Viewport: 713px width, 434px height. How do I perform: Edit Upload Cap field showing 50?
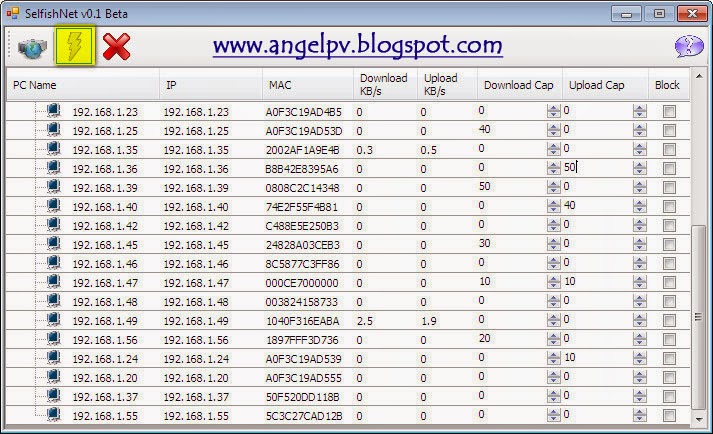tap(598, 167)
